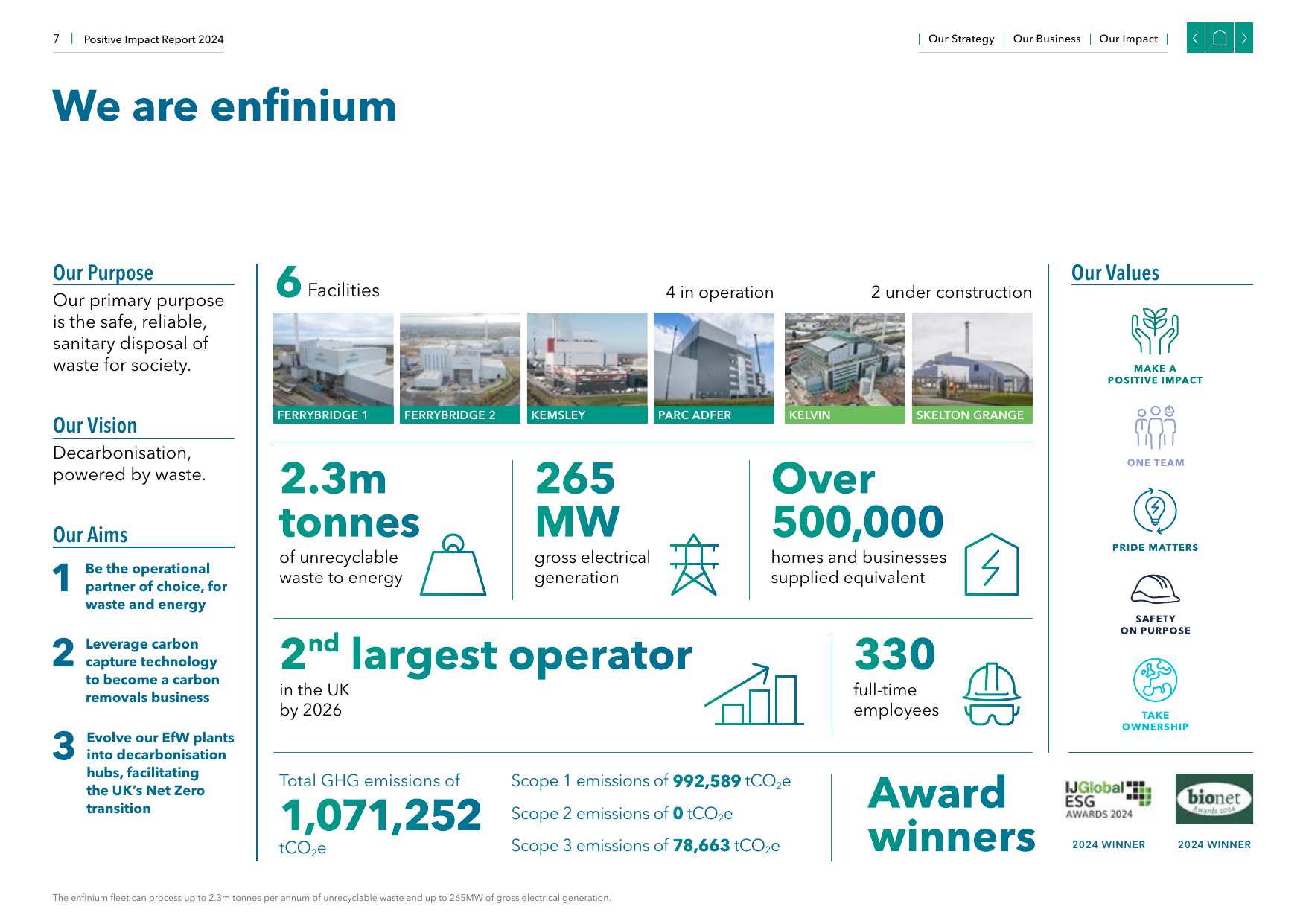Screen dimensions: 1306x924
Task: Click aim 2 carbon capture technology text
Action: [x=152, y=671]
